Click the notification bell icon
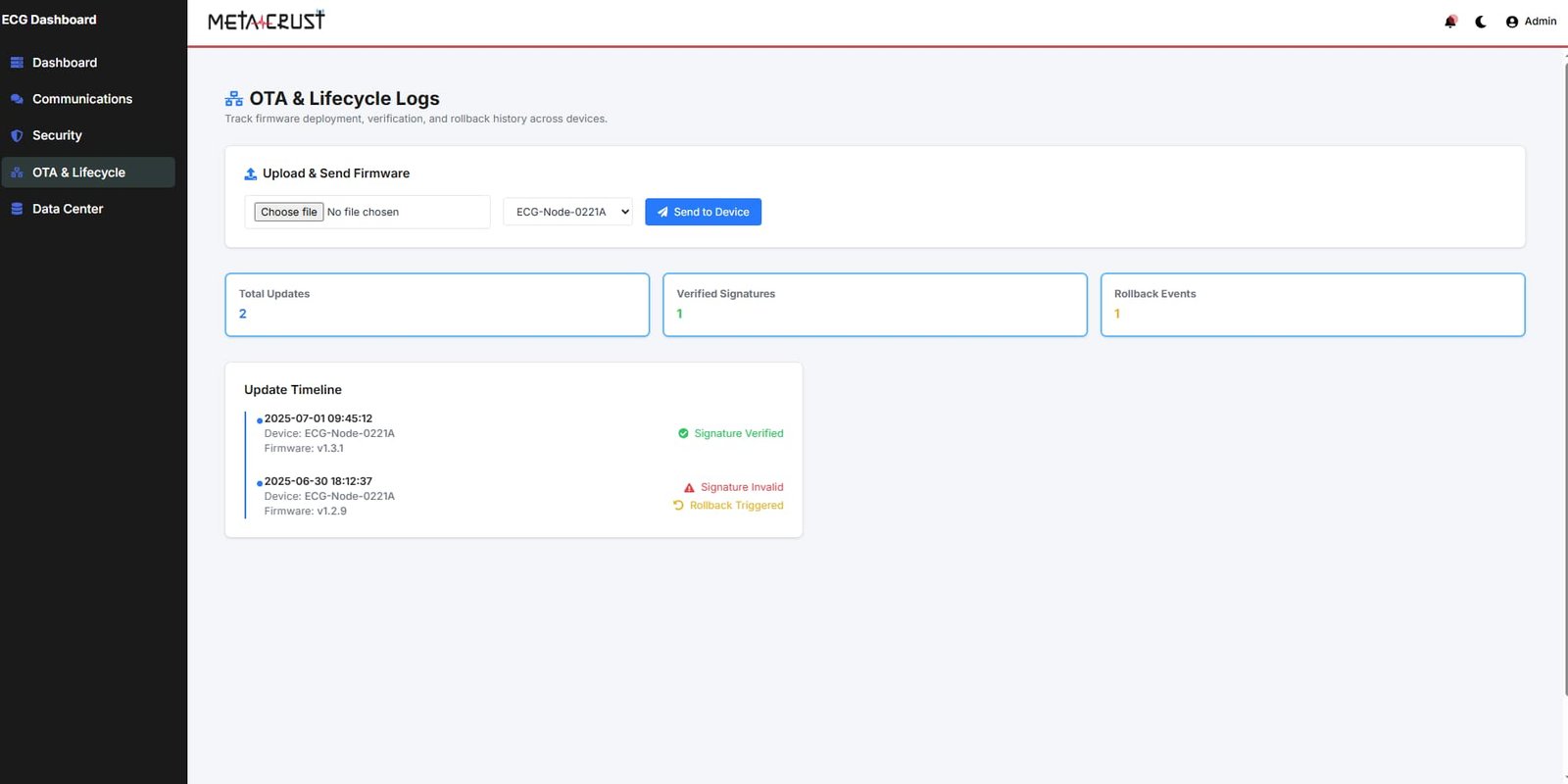1568x784 pixels. 1450,22
